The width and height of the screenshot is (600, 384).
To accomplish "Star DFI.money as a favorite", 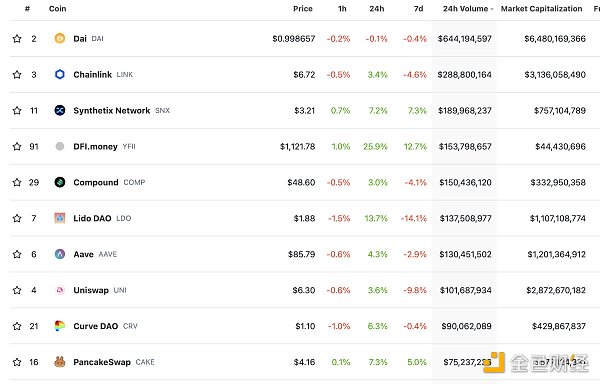I will (17, 146).
